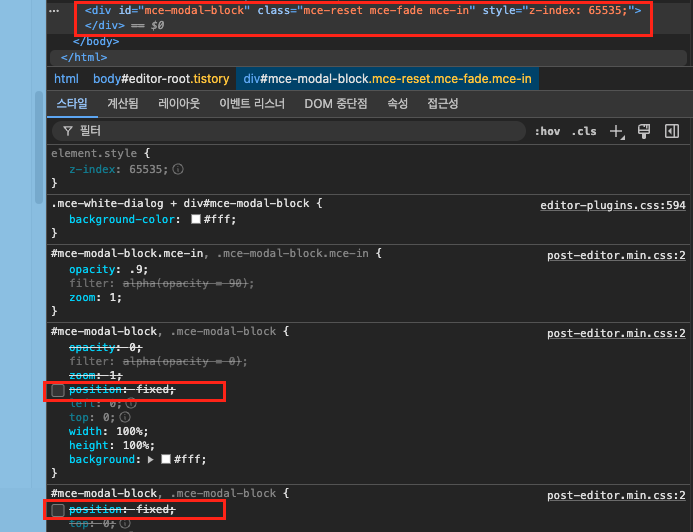Select html in the breadcrumb
The width and height of the screenshot is (693, 532).
click(66, 79)
